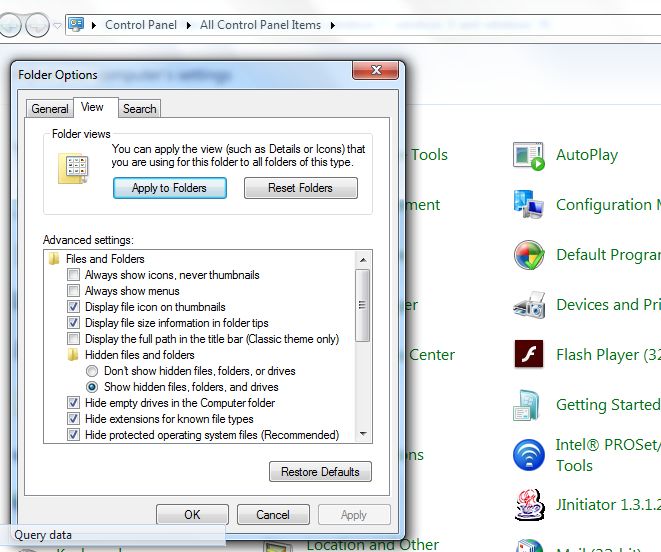Confirm with the OK button

pyautogui.click(x=192, y=514)
